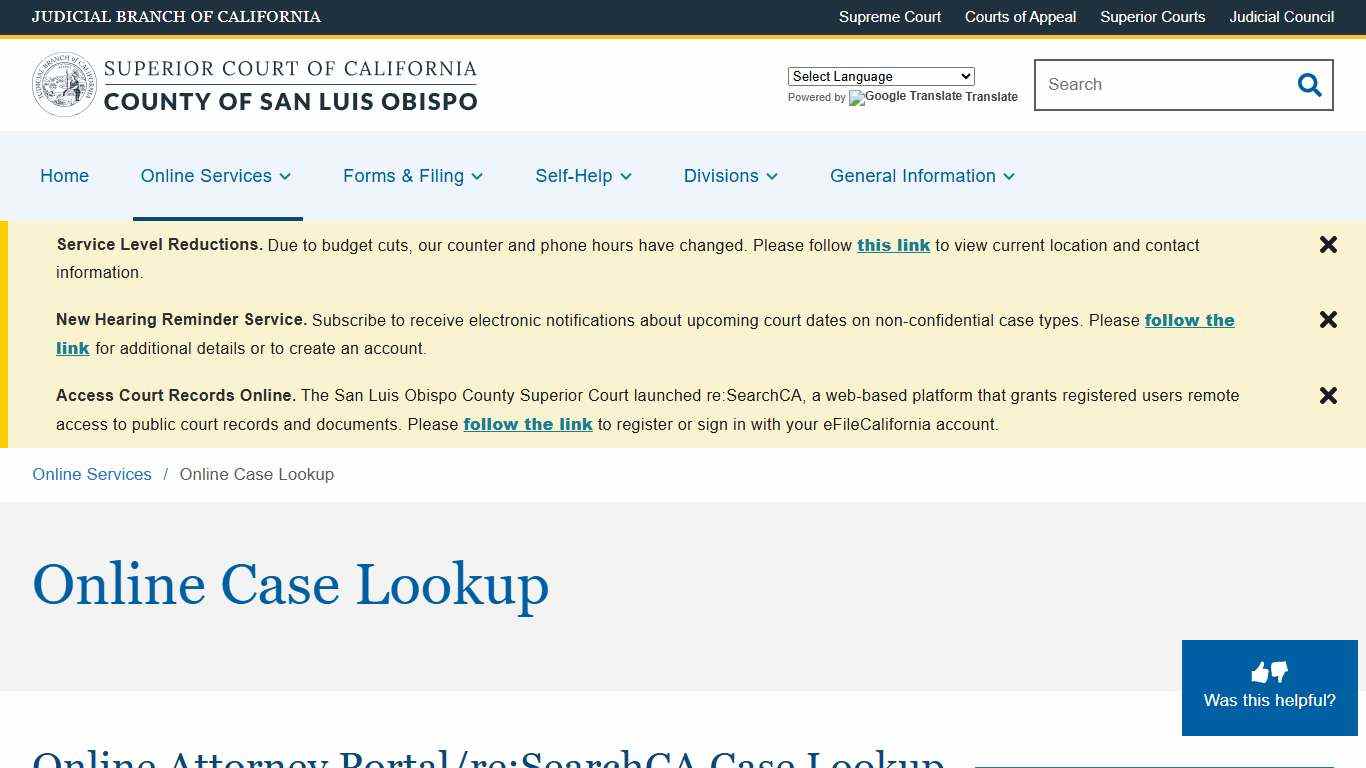Dismiss the Access Court Records Online alert

coord(1328,395)
